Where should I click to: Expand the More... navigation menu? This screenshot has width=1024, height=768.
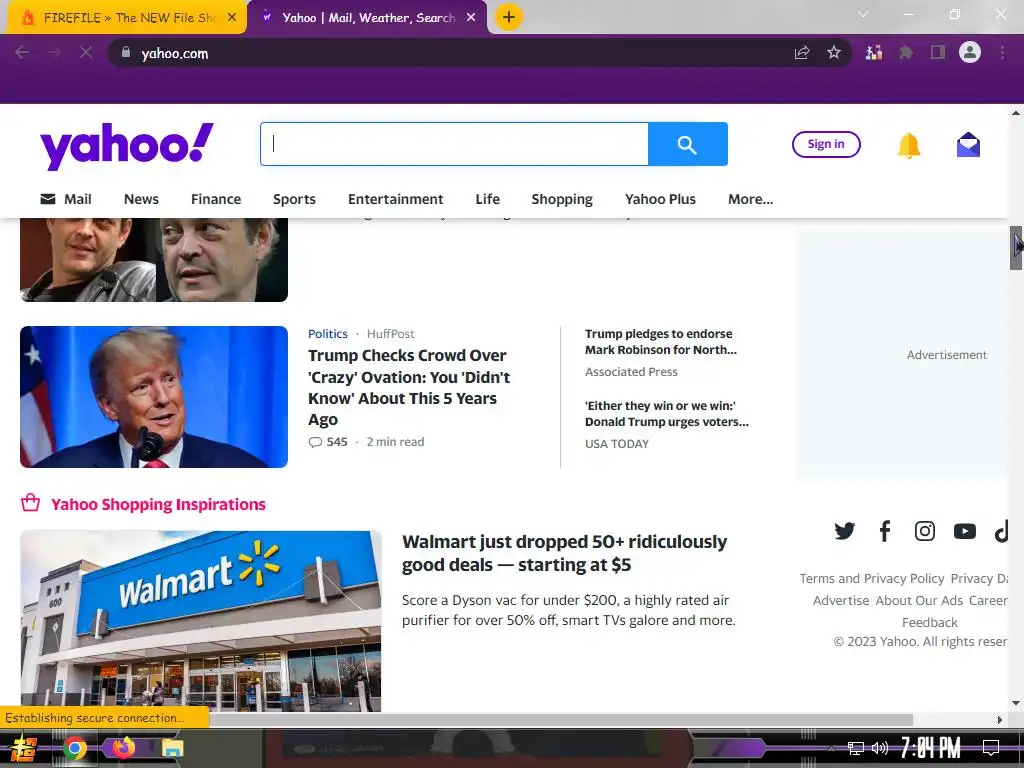(x=750, y=199)
